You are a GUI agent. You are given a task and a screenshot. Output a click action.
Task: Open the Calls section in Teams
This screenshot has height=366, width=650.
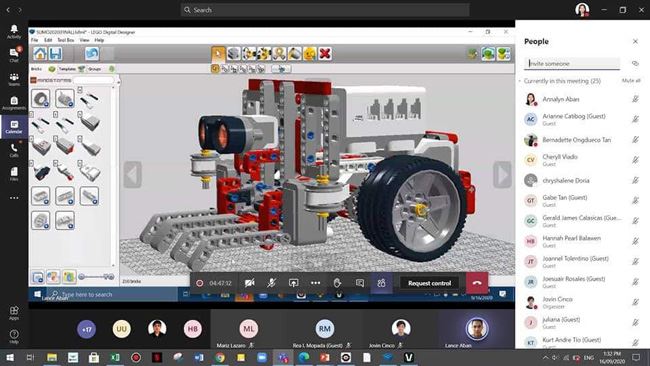(14, 150)
